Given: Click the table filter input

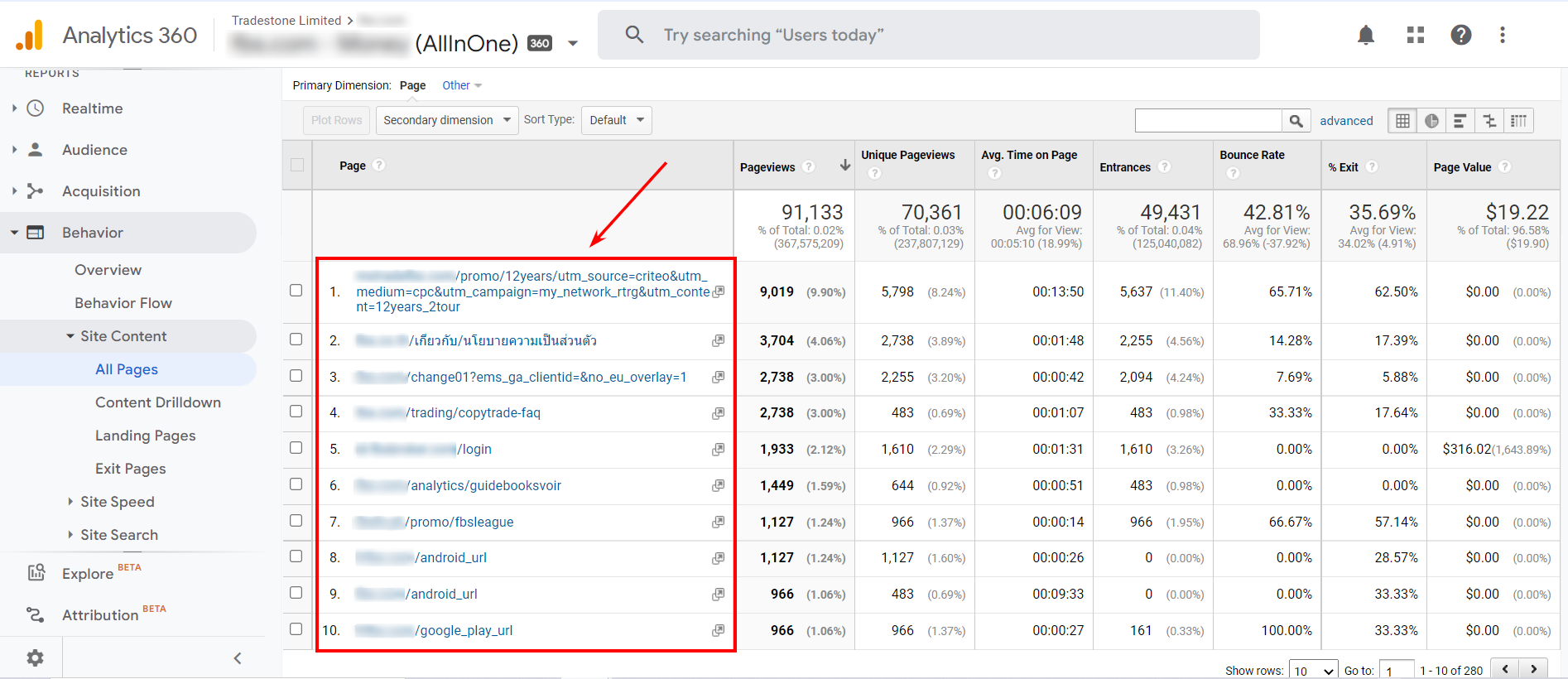Looking at the screenshot, I should [x=1208, y=121].
